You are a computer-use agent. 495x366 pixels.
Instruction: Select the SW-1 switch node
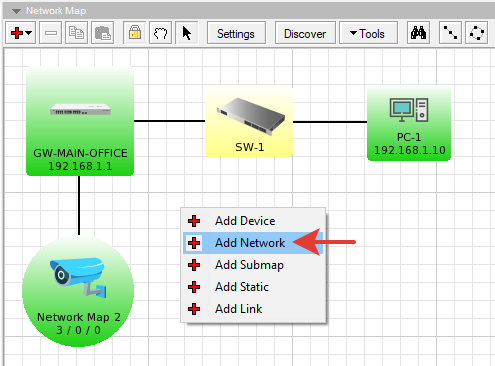pos(249,122)
